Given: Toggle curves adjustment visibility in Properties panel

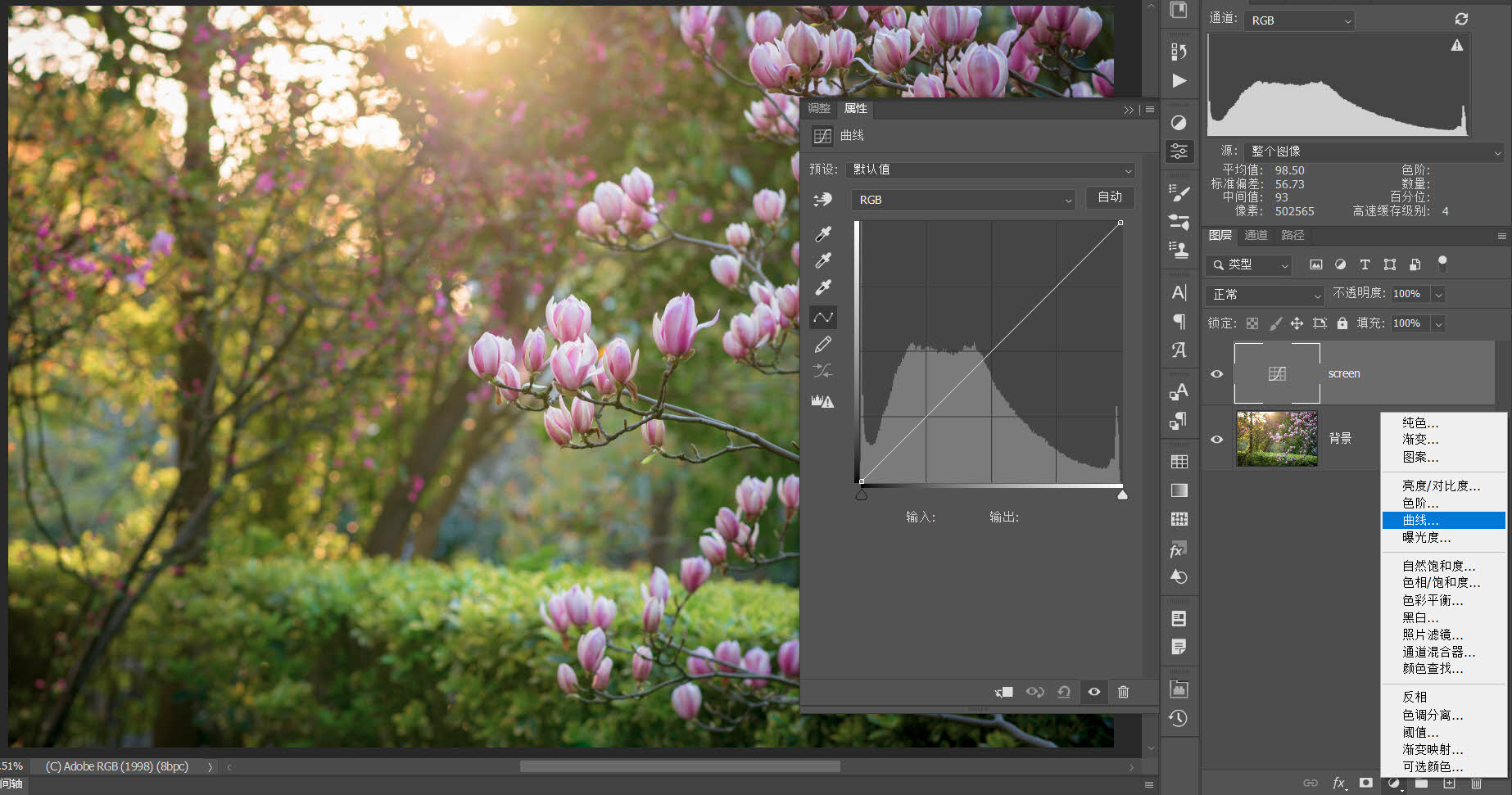Looking at the screenshot, I should click(1093, 692).
